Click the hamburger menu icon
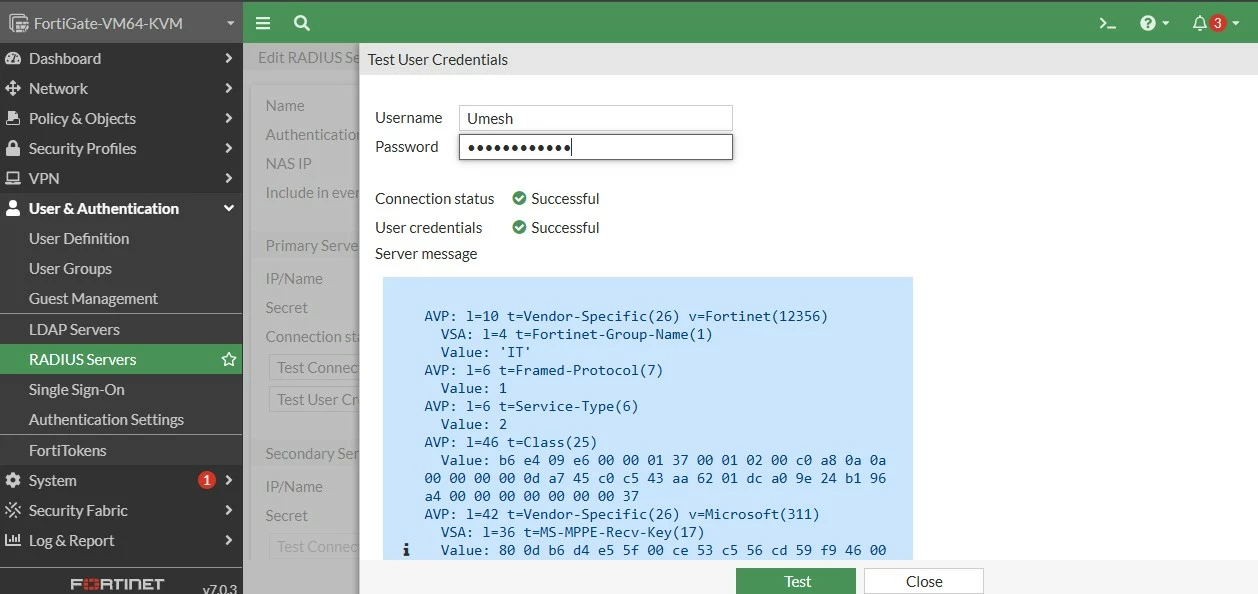Viewport: 1258px width, 594px height. (263, 23)
